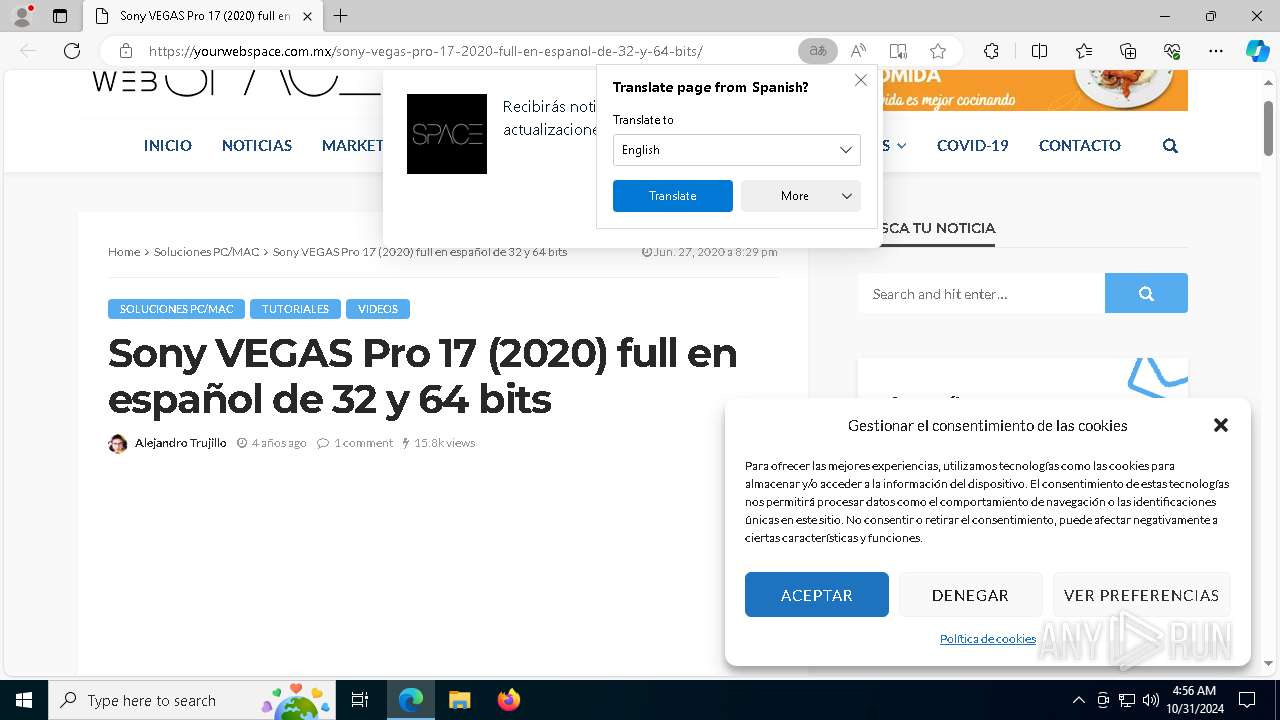Image resolution: width=1280 pixels, height=720 pixels.
Task: Select the TUTORIALES category tag
Action: (295, 309)
